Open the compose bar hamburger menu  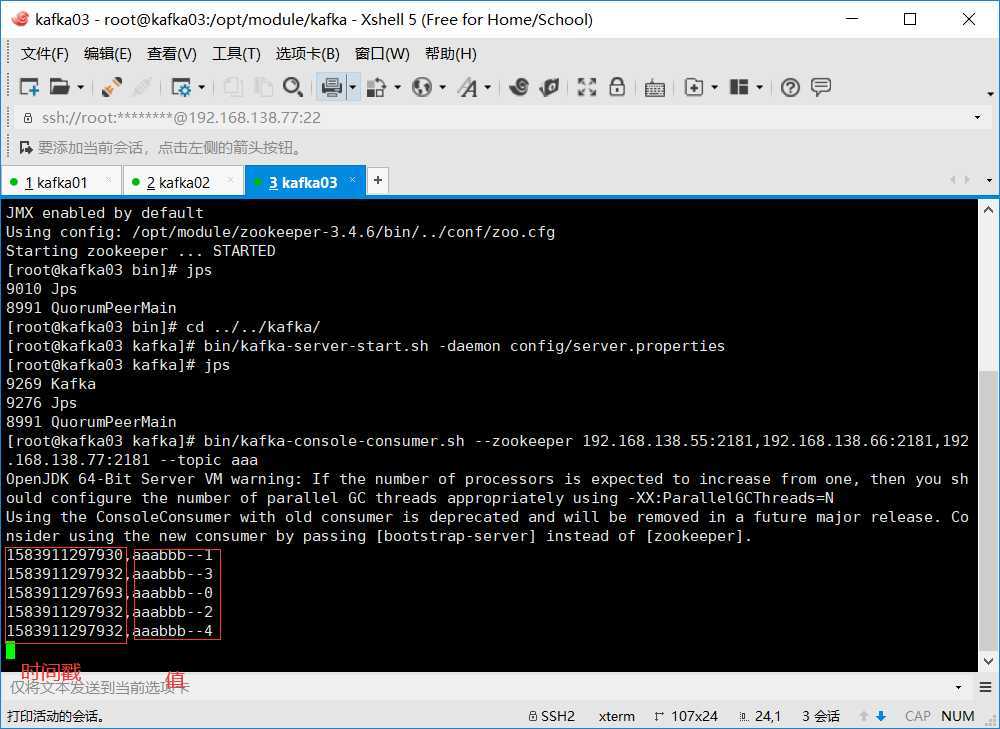(x=985, y=687)
